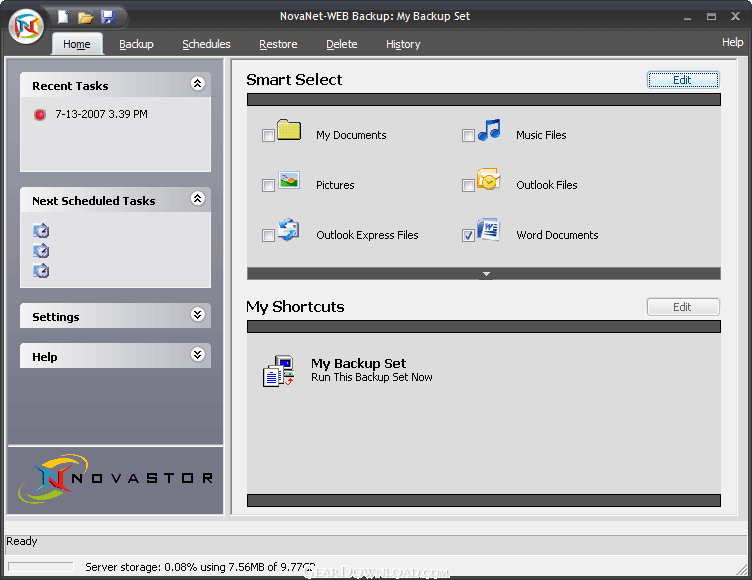Tick the Outlook Express Files checkbox
Screen dimensions: 752x580
pyautogui.click(x=269, y=235)
